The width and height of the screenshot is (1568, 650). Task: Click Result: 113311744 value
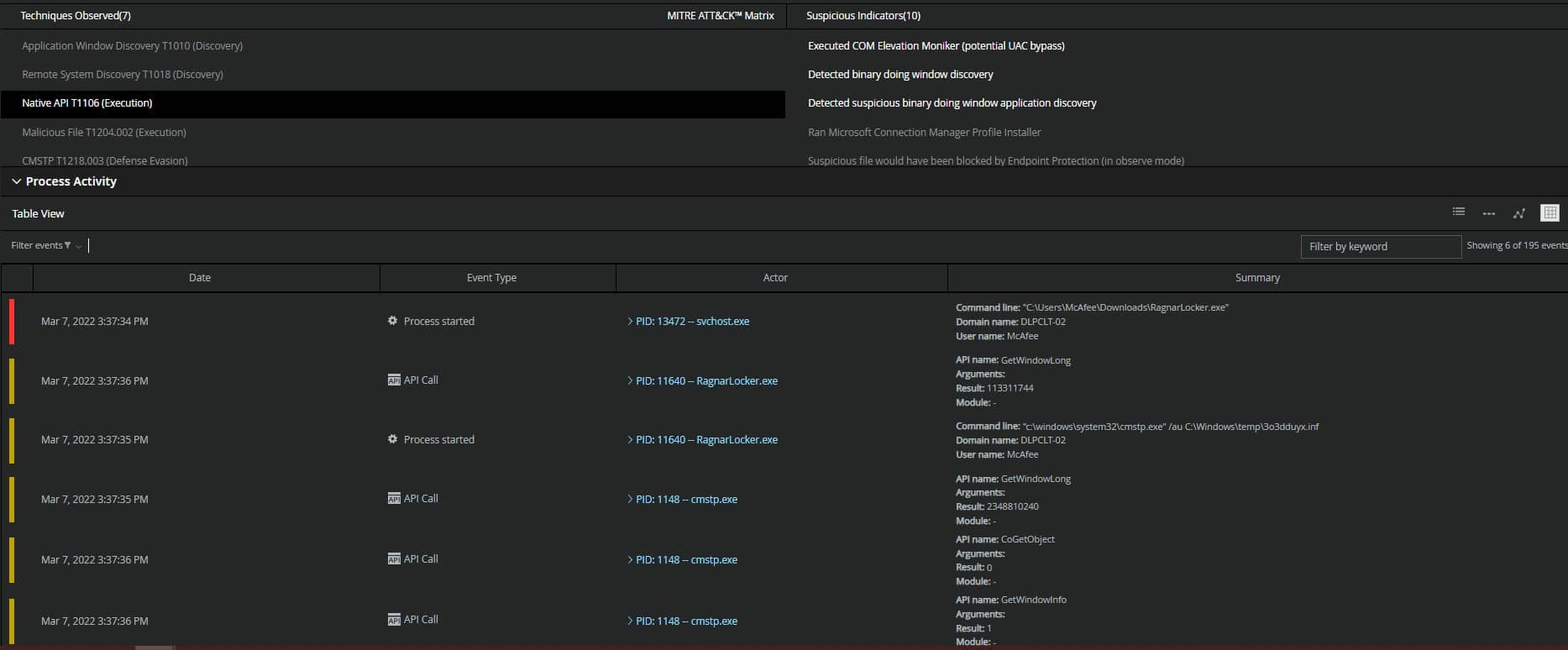994,388
